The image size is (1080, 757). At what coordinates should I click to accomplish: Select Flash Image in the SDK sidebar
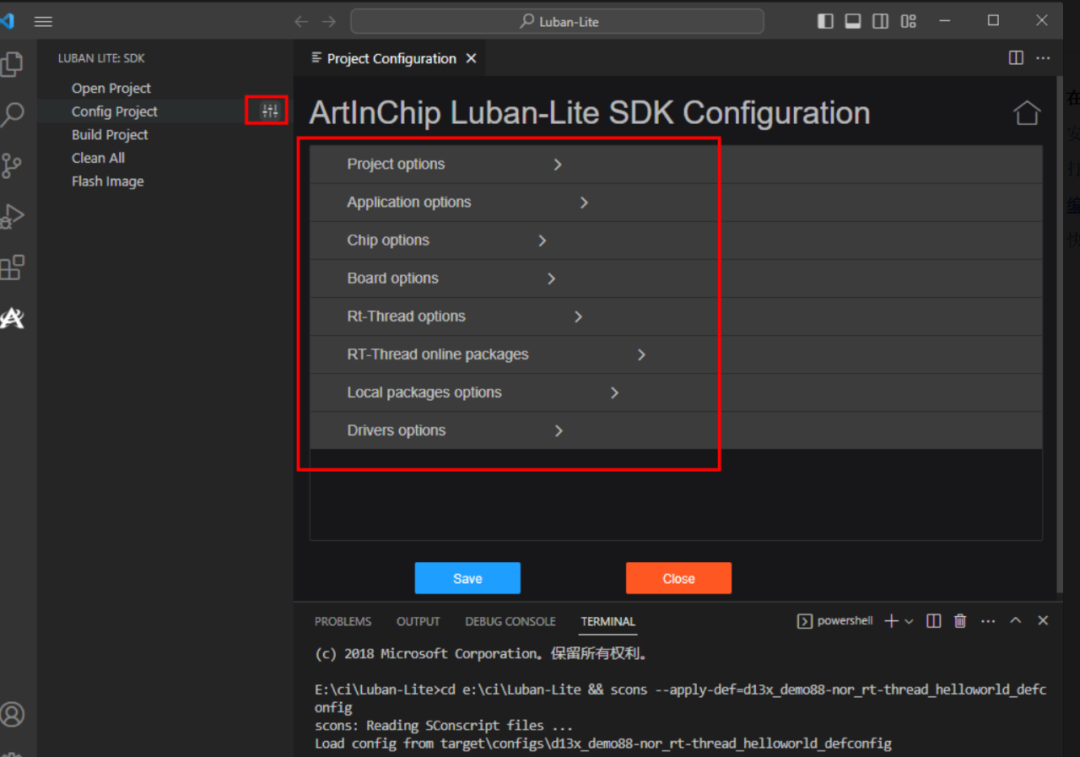coord(107,181)
